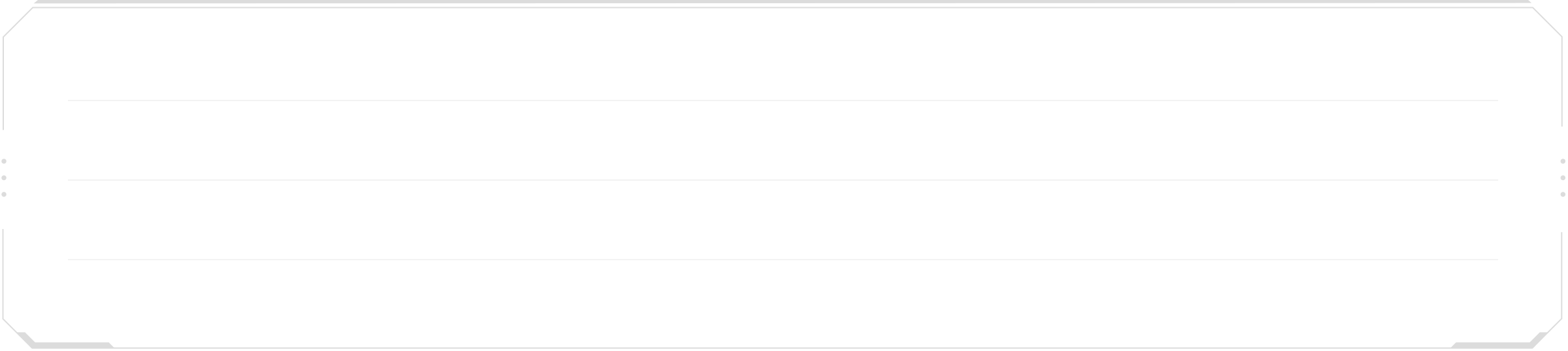Viewport: 1568px width, 351px height.
Task: Click the bottom dot on the right edge
Action: [x=1563, y=194]
